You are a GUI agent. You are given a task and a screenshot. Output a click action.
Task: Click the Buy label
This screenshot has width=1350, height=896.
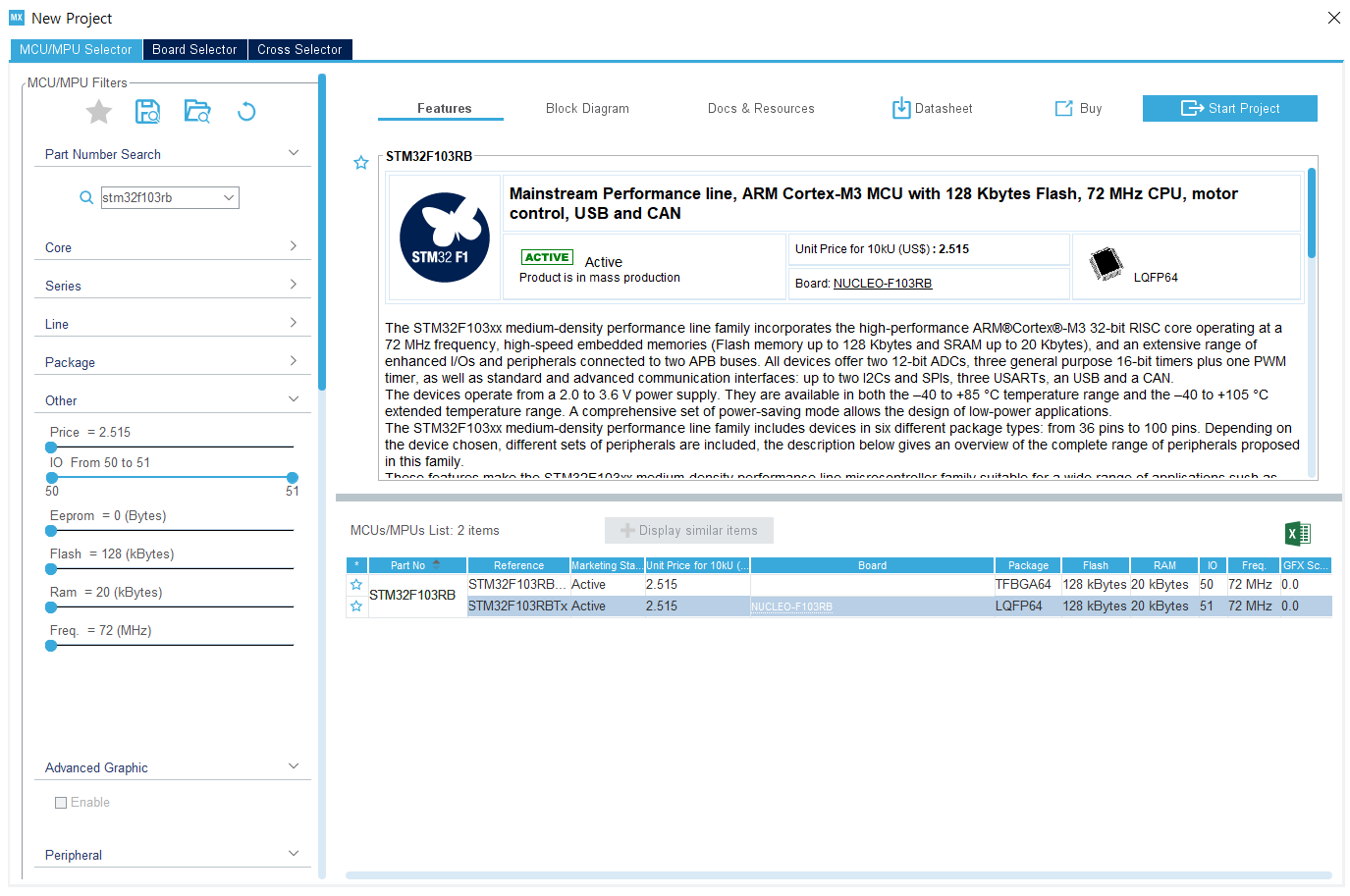(1091, 108)
